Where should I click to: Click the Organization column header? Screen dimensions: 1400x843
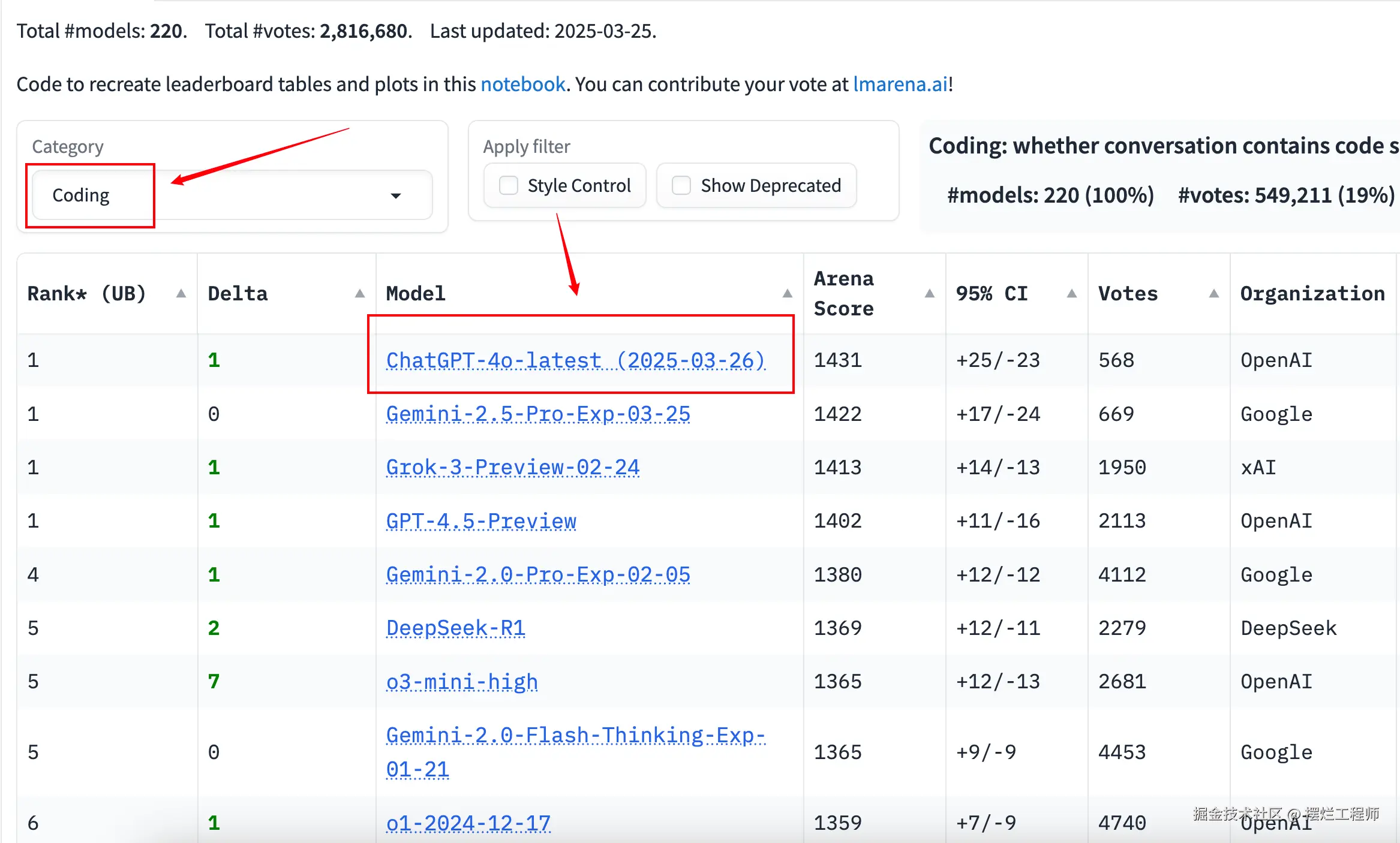click(x=1313, y=293)
